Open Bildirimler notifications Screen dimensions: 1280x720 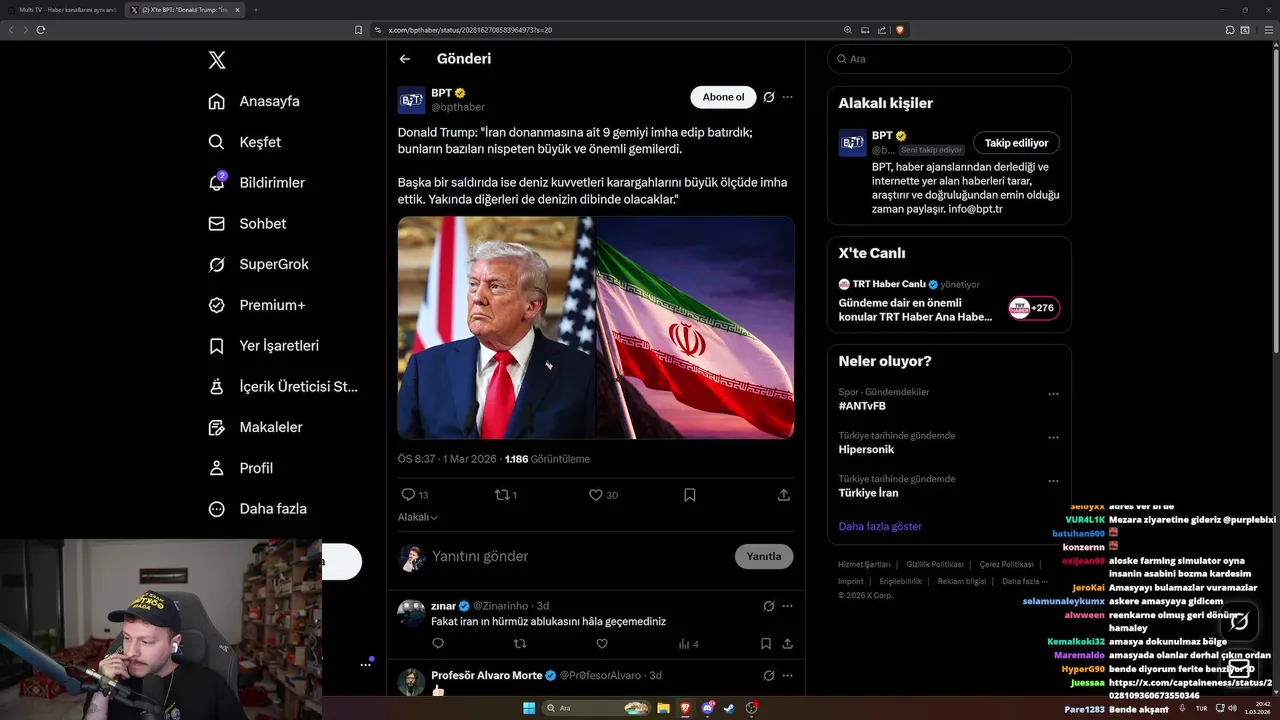256,183
